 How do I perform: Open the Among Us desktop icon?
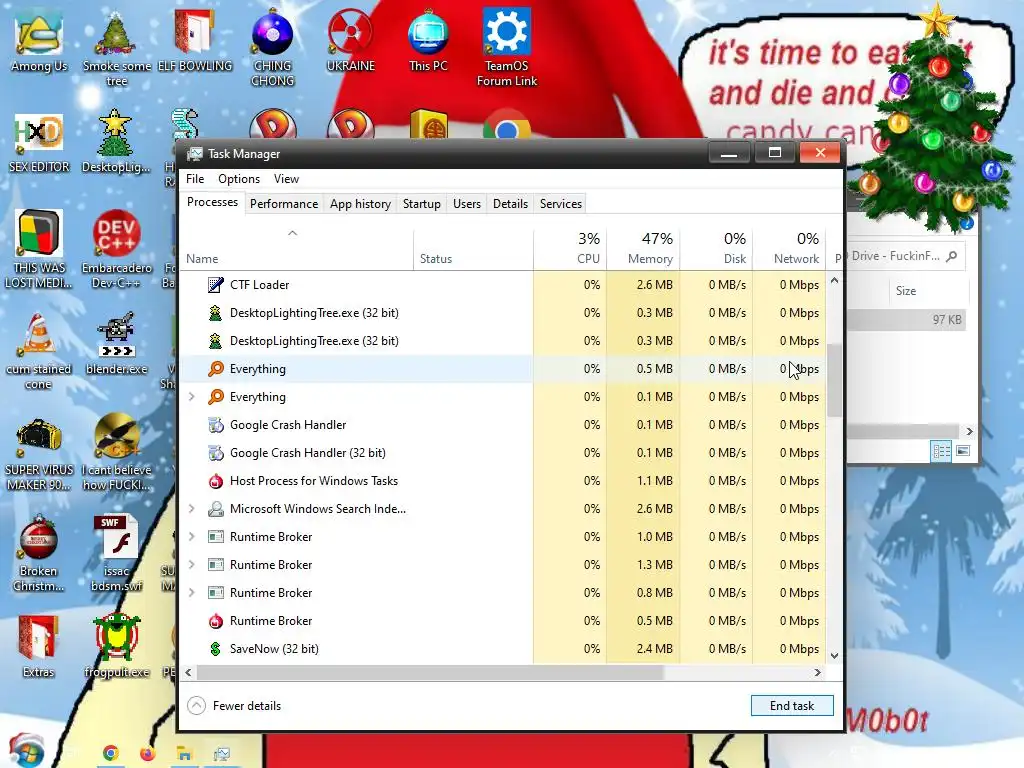pos(39,33)
